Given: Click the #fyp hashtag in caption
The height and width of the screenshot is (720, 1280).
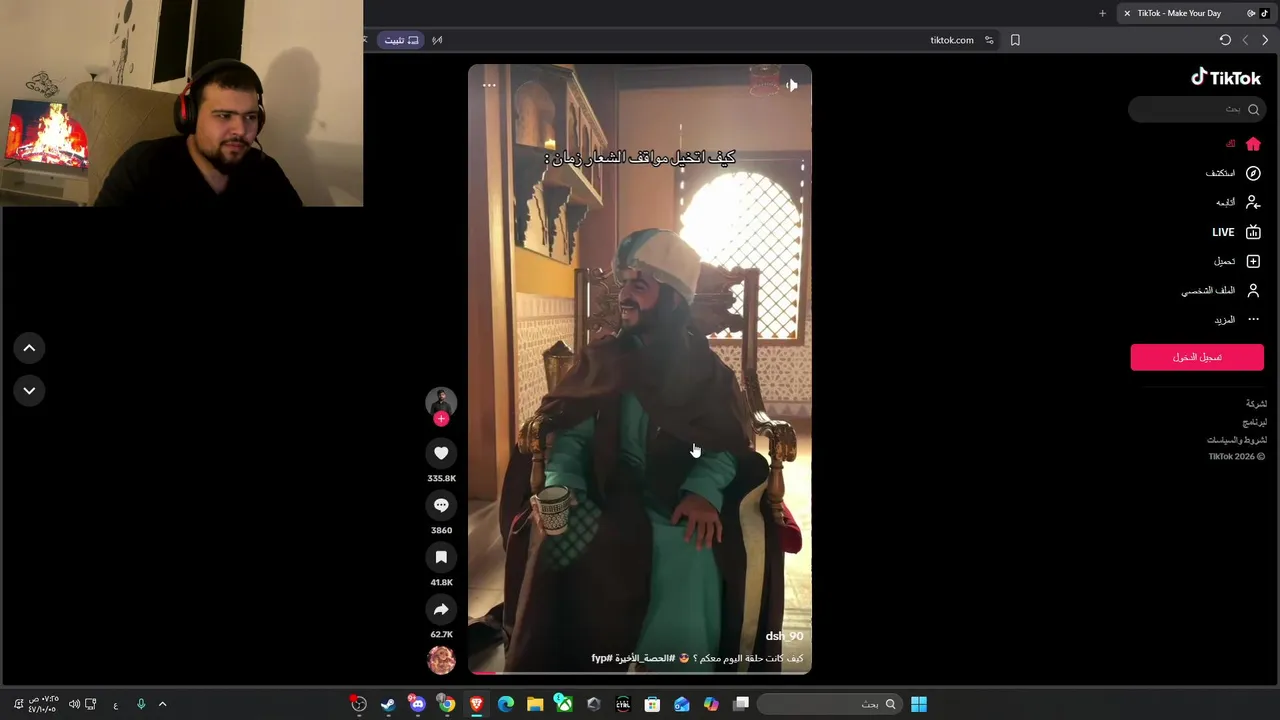Looking at the screenshot, I should tap(602, 659).
